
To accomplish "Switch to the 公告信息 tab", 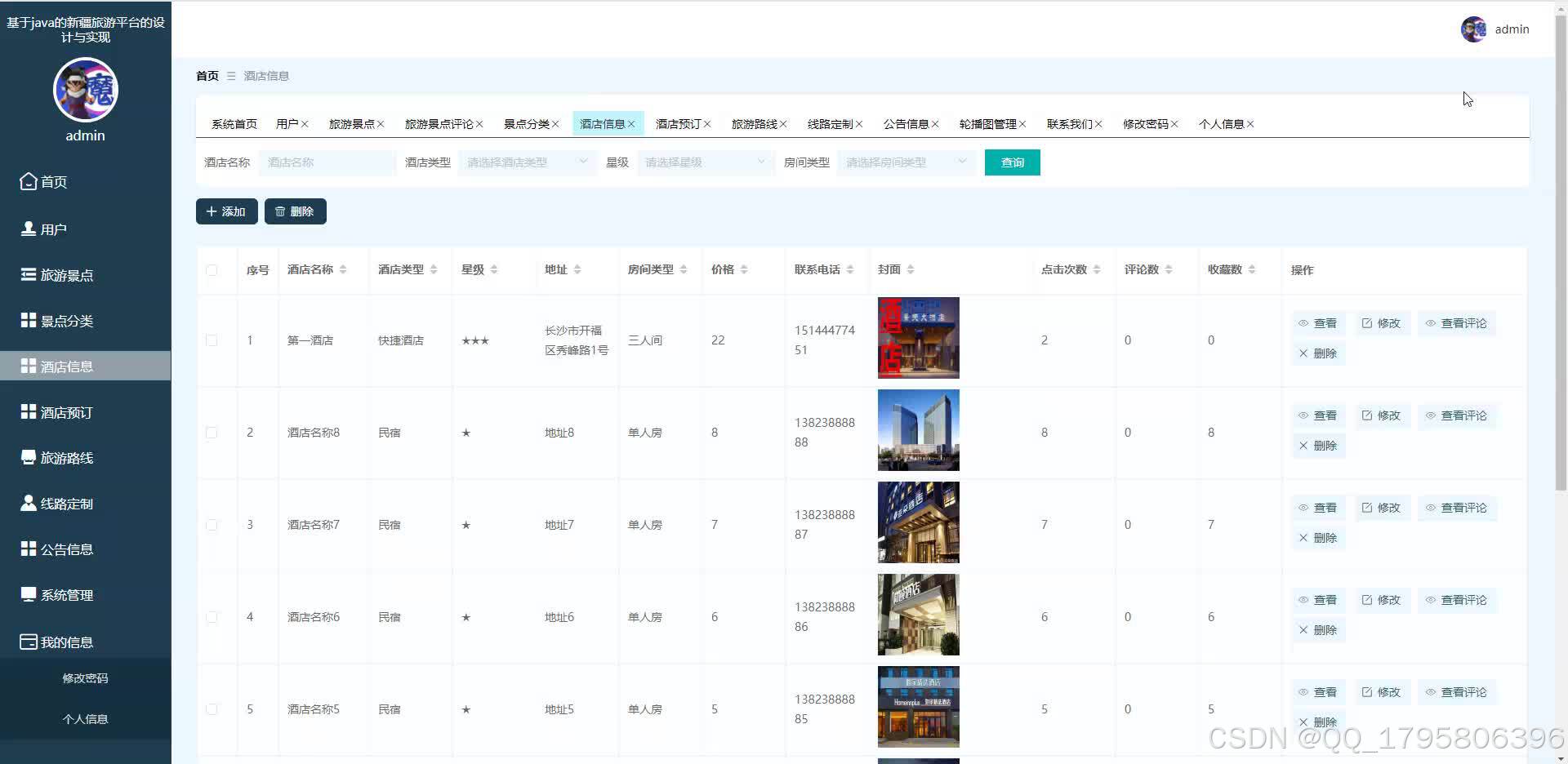I will coord(906,124).
